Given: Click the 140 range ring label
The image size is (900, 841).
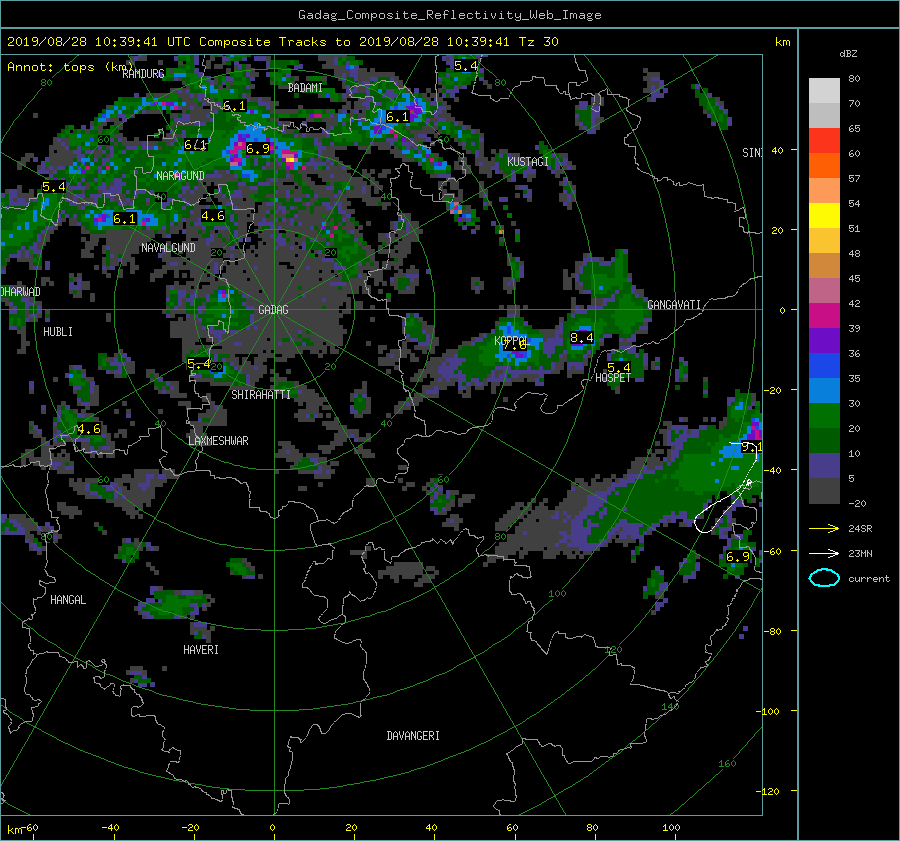Looking at the screenshot, I should [x=670, y=707].
